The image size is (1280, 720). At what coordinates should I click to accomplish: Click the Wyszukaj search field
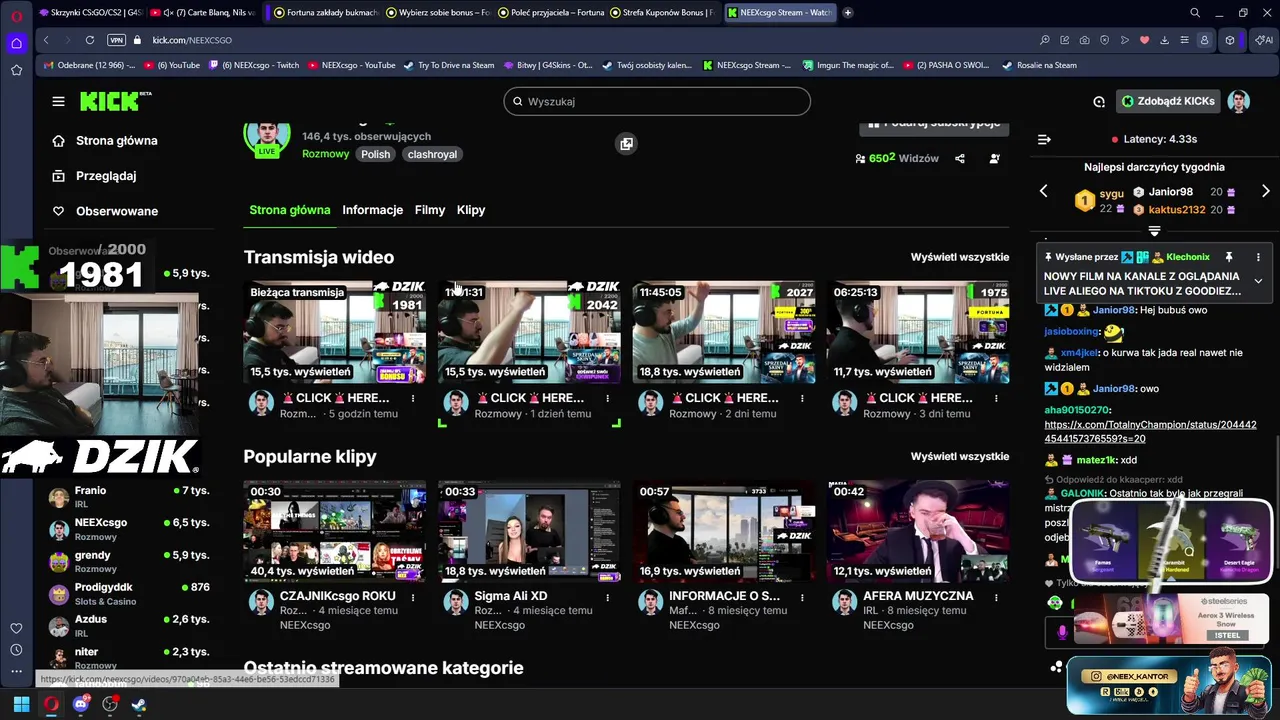657,101
